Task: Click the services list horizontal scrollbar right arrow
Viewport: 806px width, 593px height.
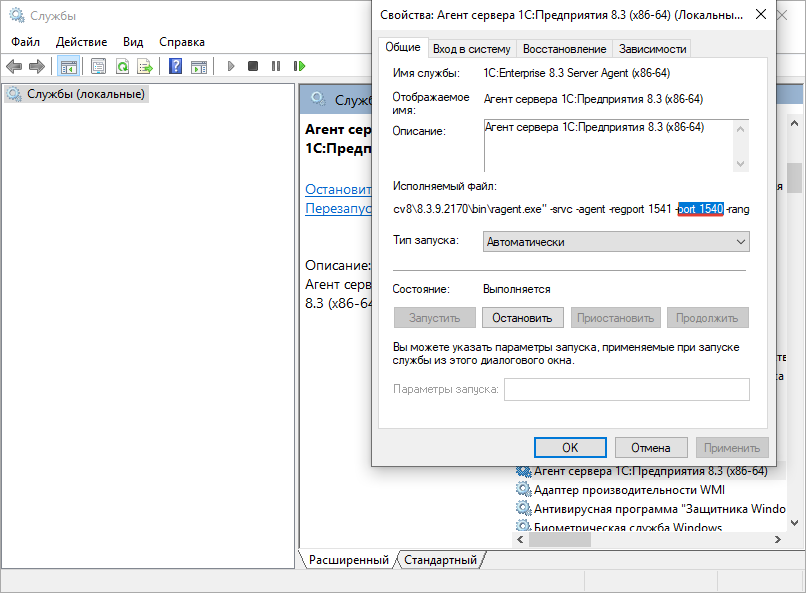Action: point(777,540)
